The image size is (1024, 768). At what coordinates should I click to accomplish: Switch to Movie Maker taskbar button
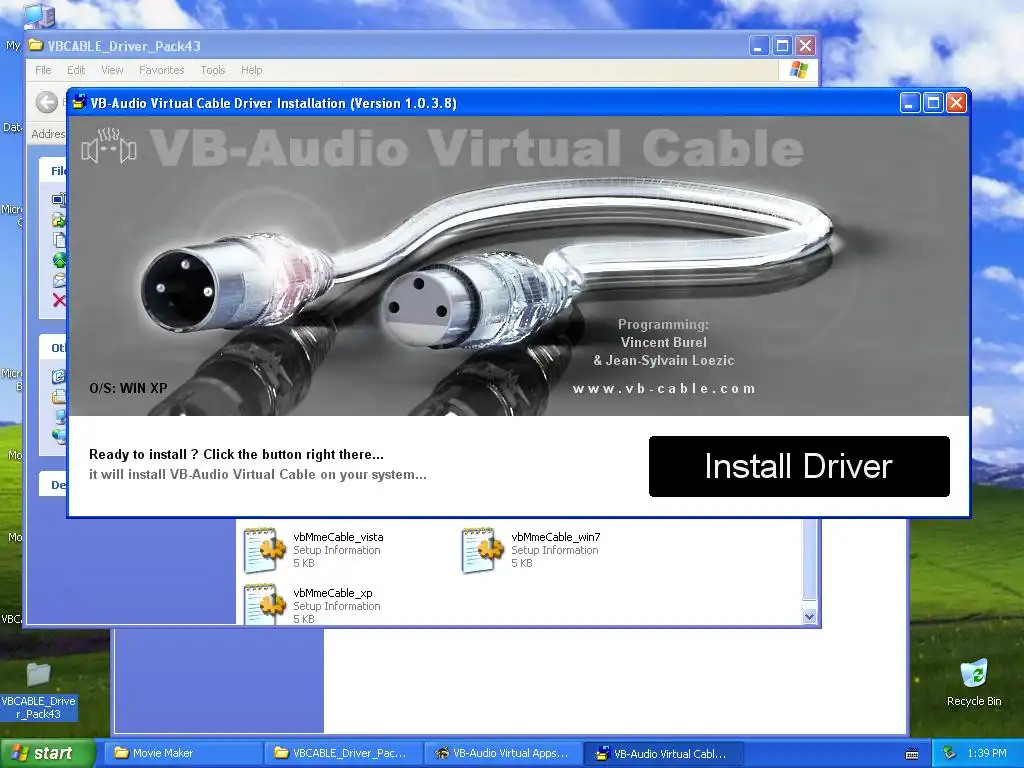click(x=184, y=753)
